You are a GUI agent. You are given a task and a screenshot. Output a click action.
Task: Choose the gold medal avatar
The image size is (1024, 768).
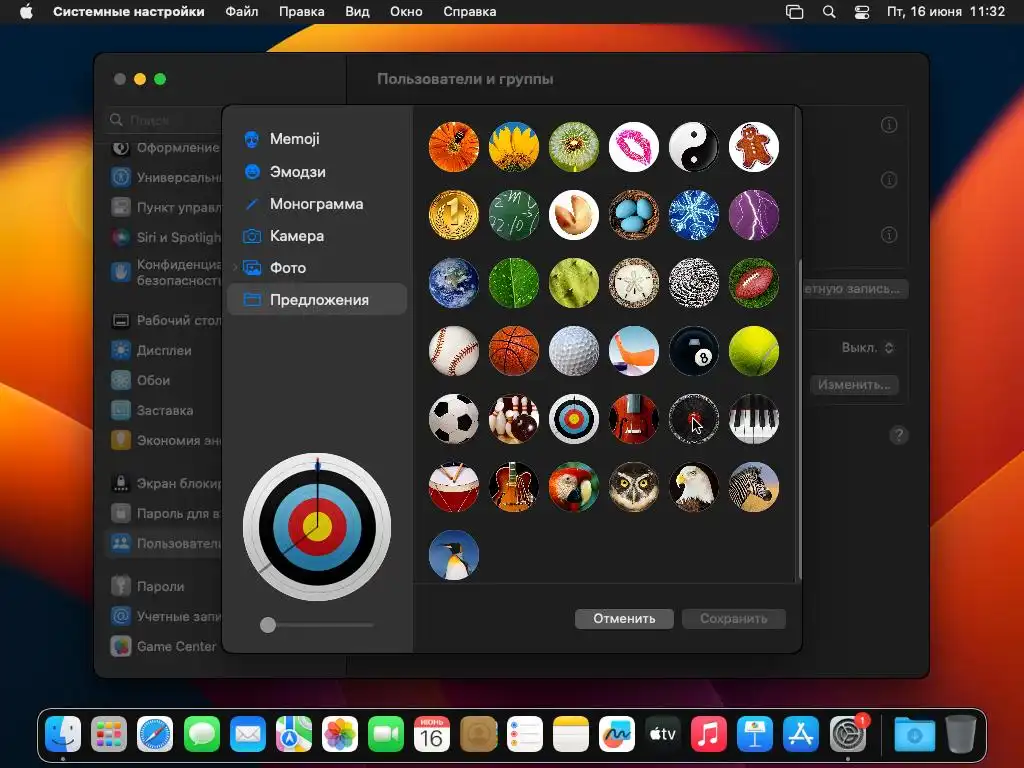coord(454,215)
